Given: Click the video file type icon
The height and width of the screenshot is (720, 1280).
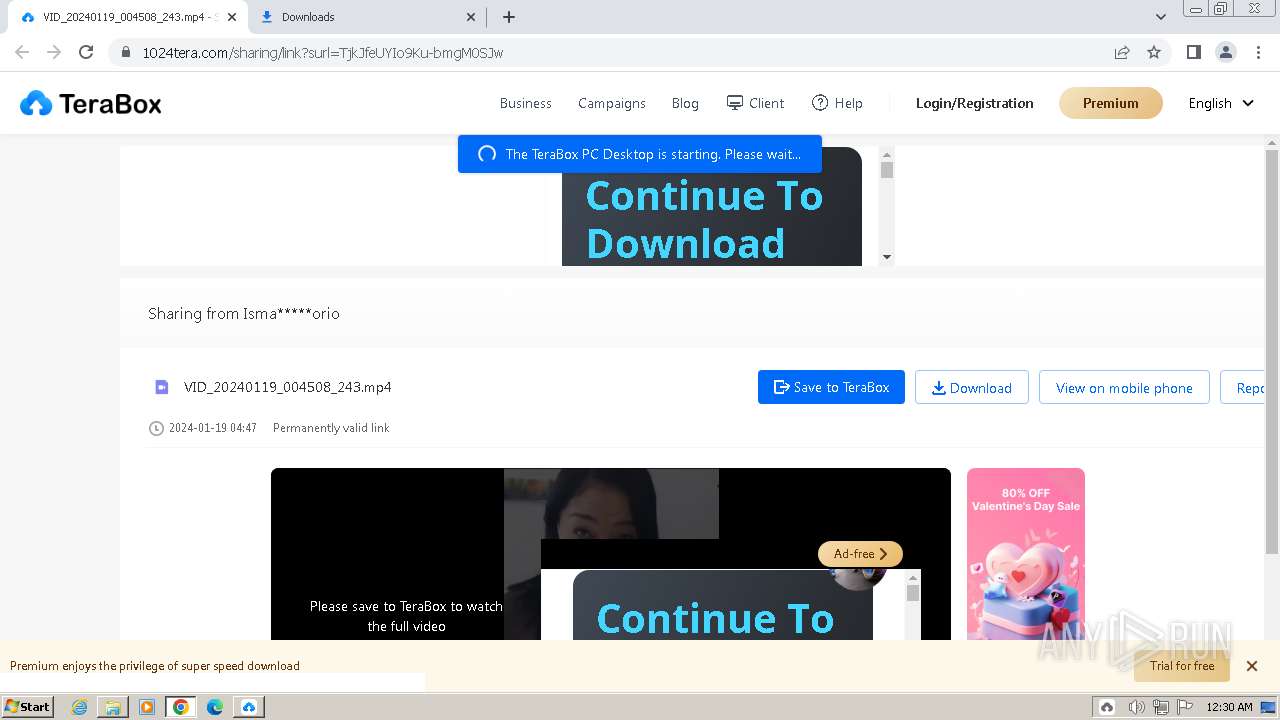Looking at the screenshot, I should click(161, 387).
